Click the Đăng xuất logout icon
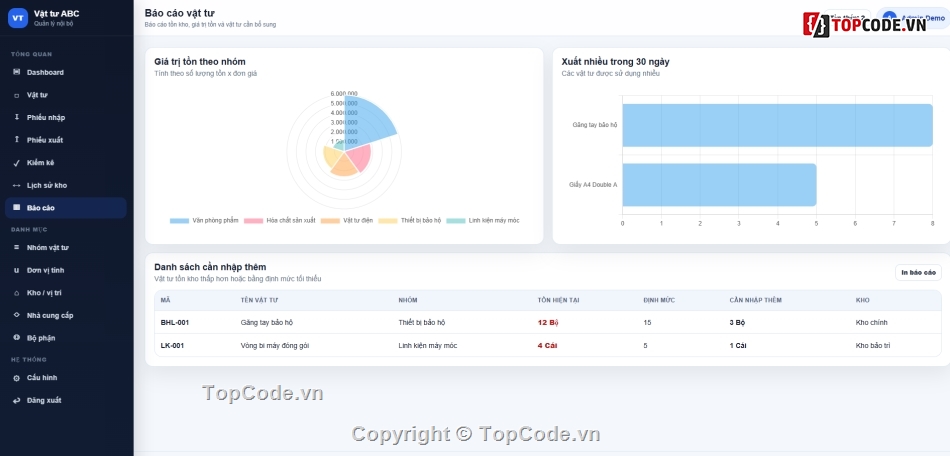The image size is (950, 456). (16, 400)
